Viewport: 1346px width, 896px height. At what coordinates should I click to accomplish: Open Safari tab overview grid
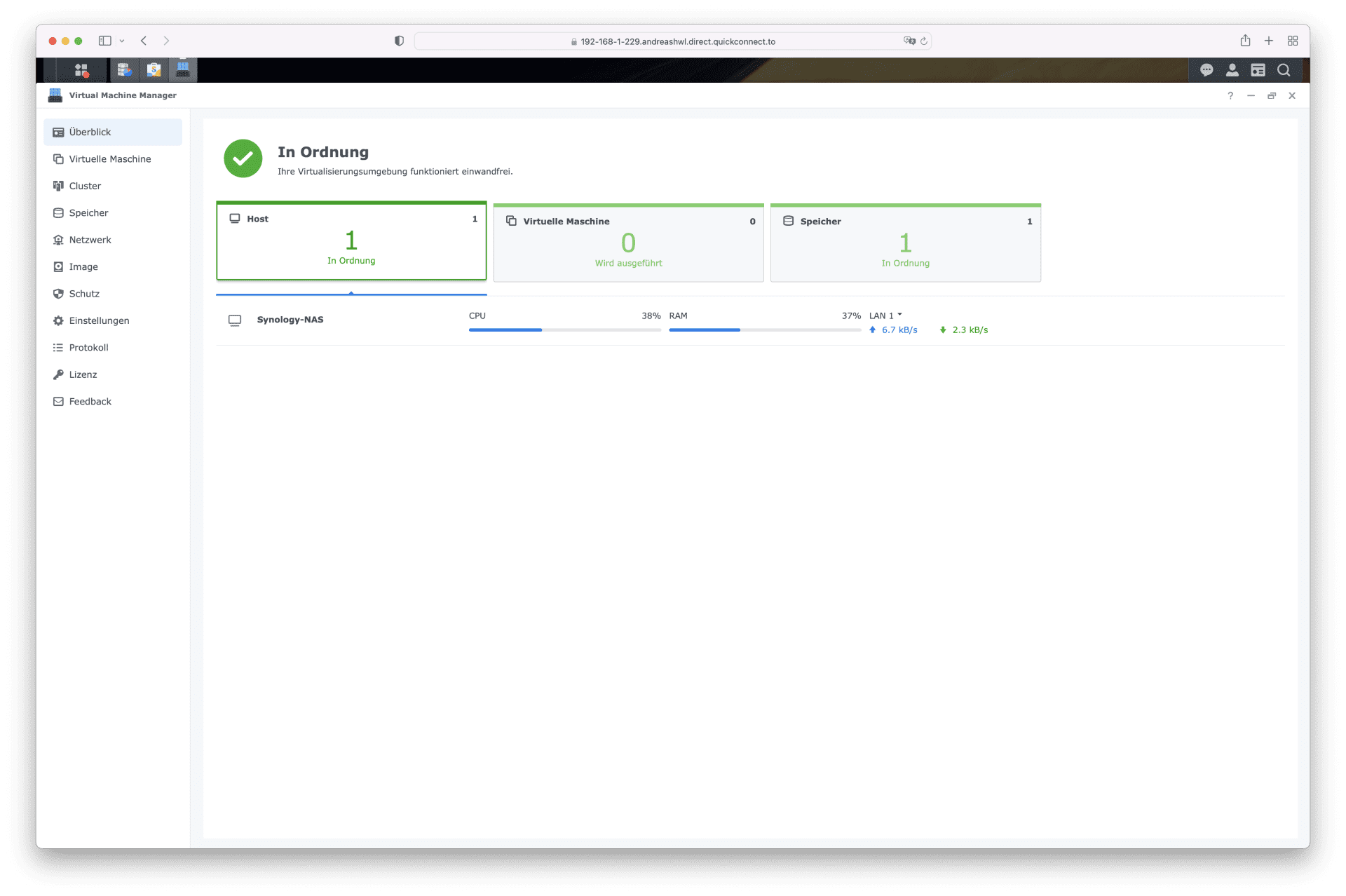pos(1293,41)
